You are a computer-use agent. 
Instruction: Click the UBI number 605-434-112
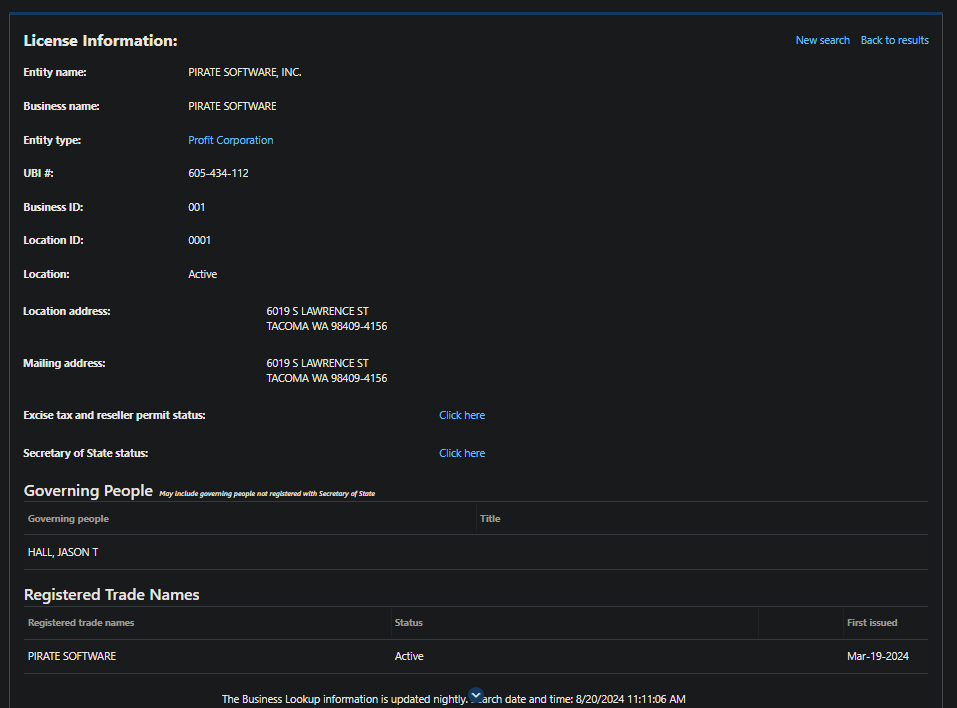pyautogui.click(x=218, y=173)
